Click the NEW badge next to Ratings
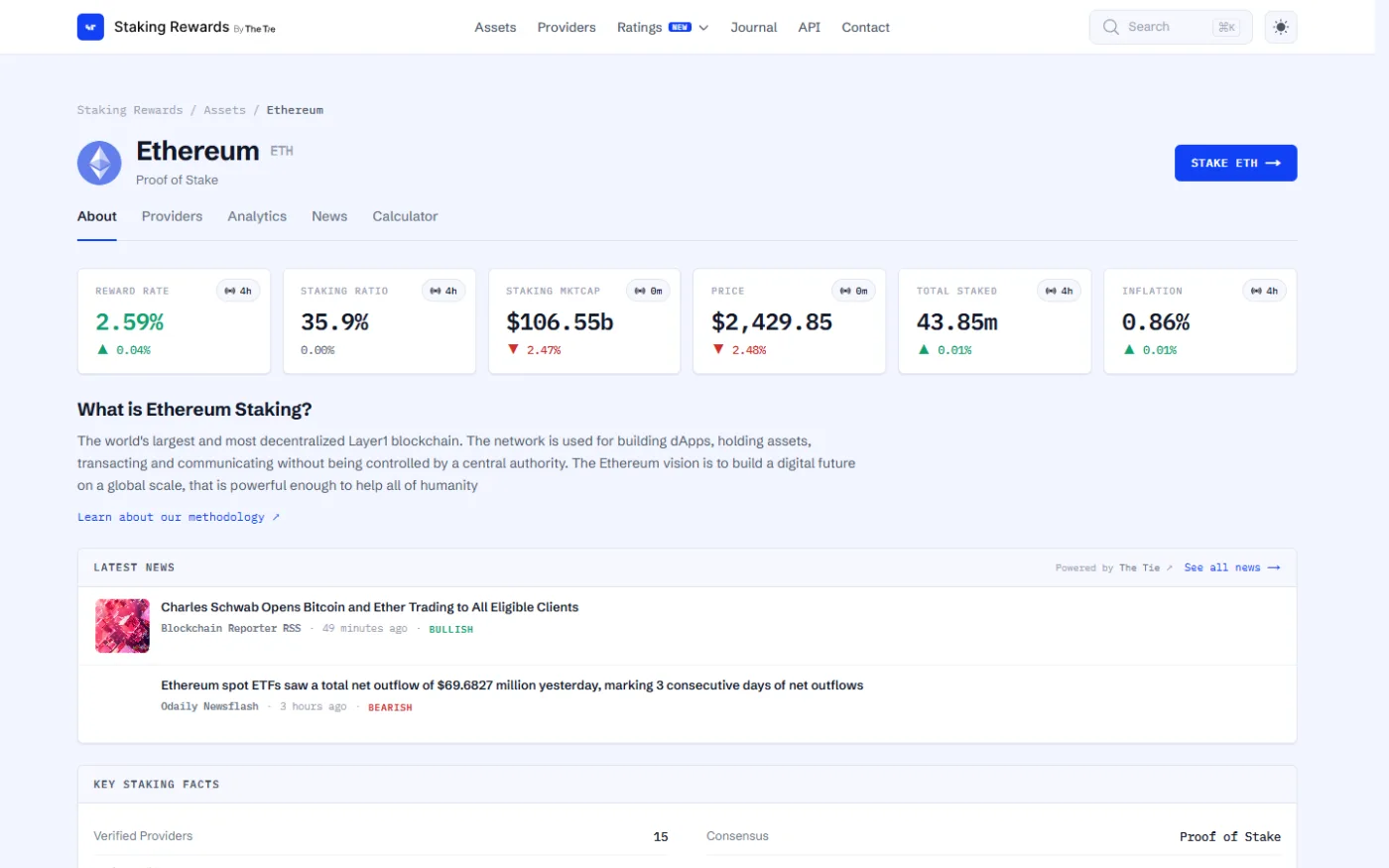 (x=680, y=27)
